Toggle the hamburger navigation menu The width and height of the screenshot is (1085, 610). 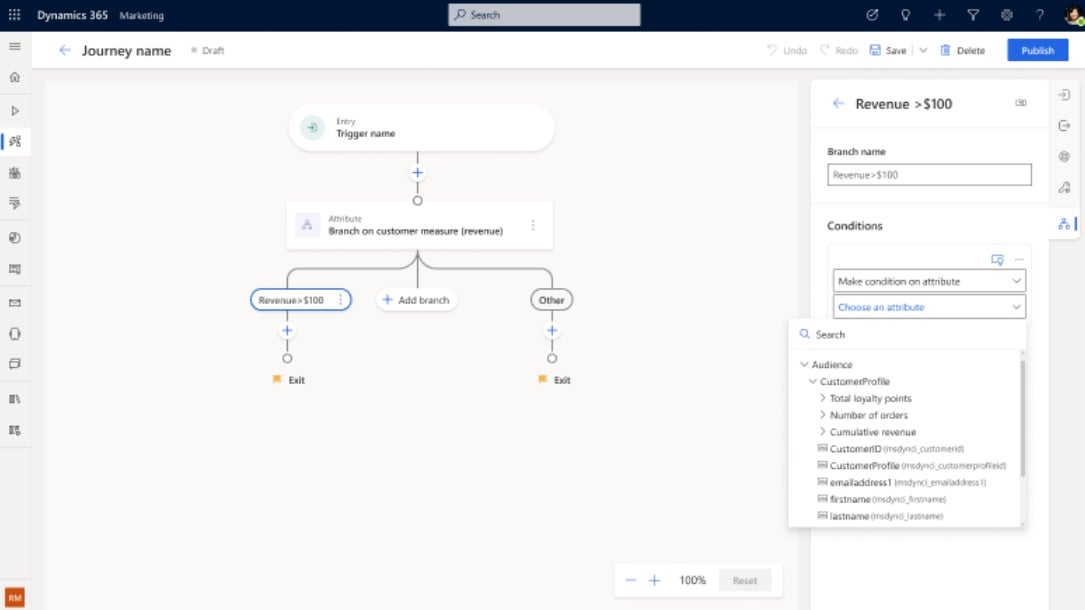[x=15, y=46]
